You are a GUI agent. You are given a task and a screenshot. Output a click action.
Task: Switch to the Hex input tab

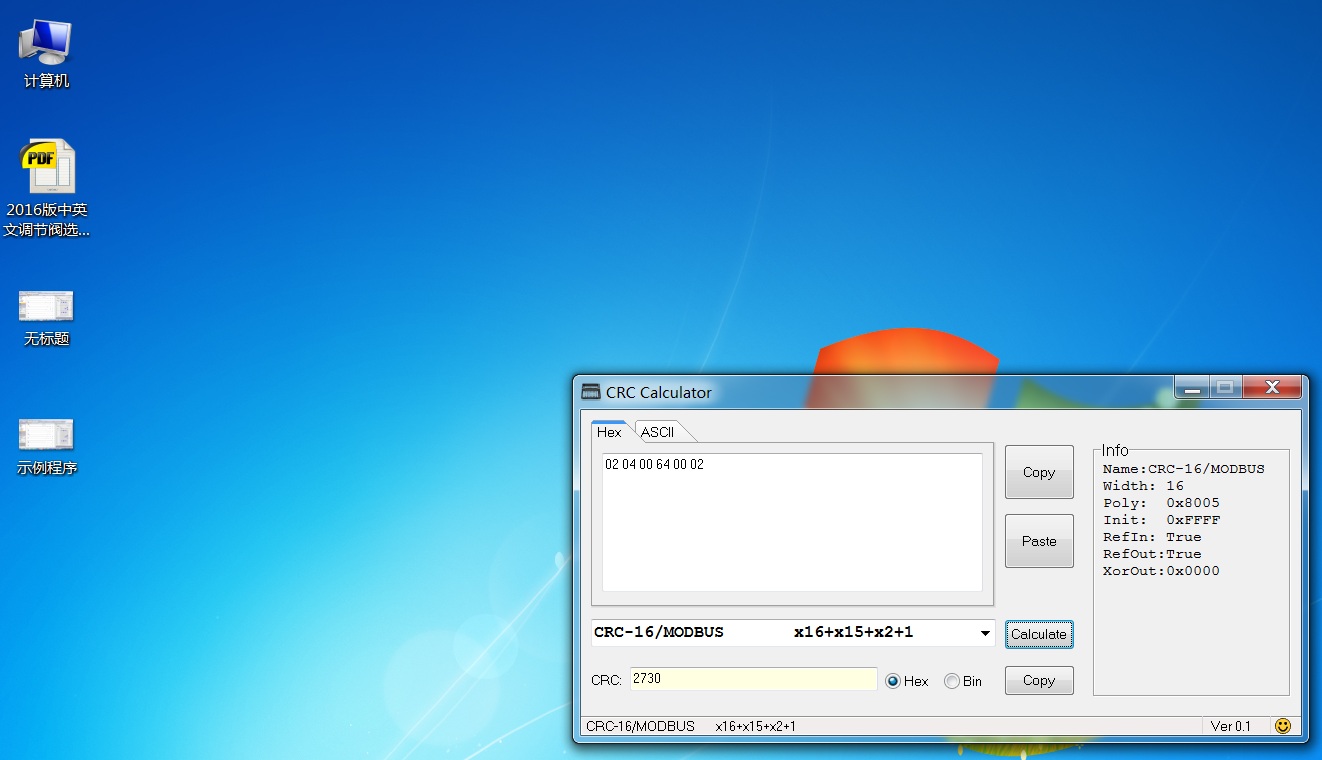tap(609, 432)
